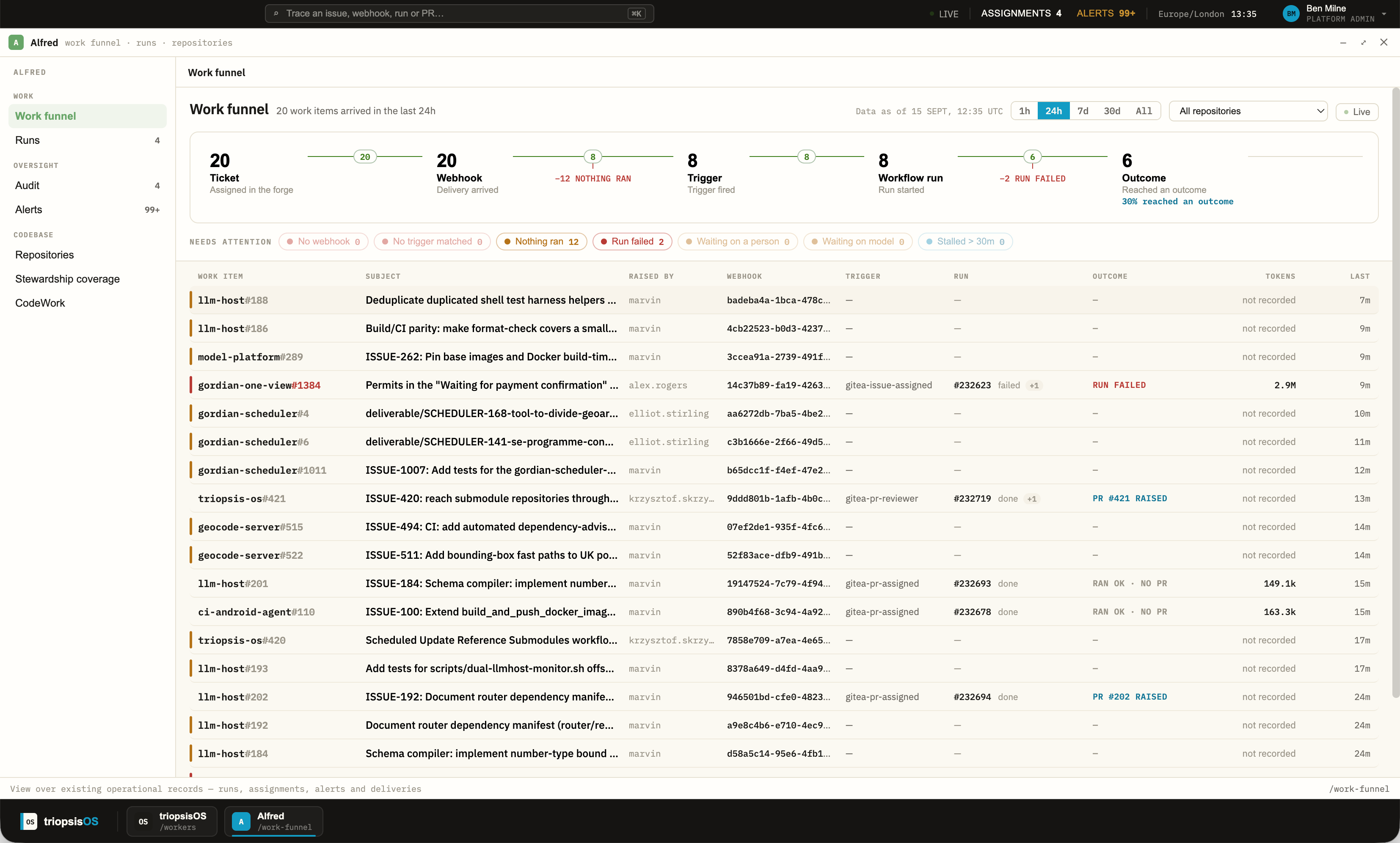Toggle the Nothing ran 12 filter chip
Viewport: 1400px width, 843px height.
click(541, 242)
